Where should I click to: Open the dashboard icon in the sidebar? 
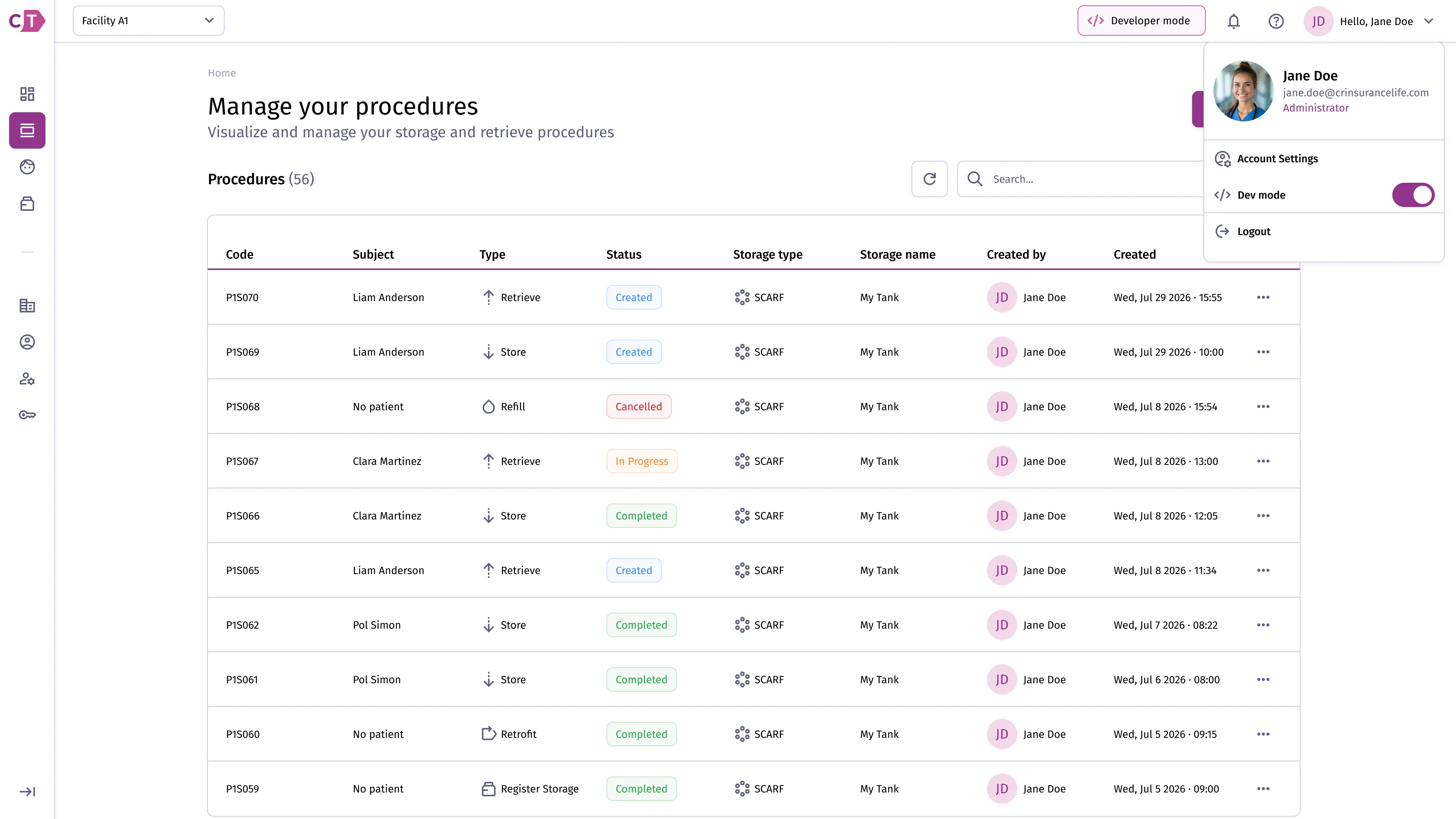pos(27,94)
